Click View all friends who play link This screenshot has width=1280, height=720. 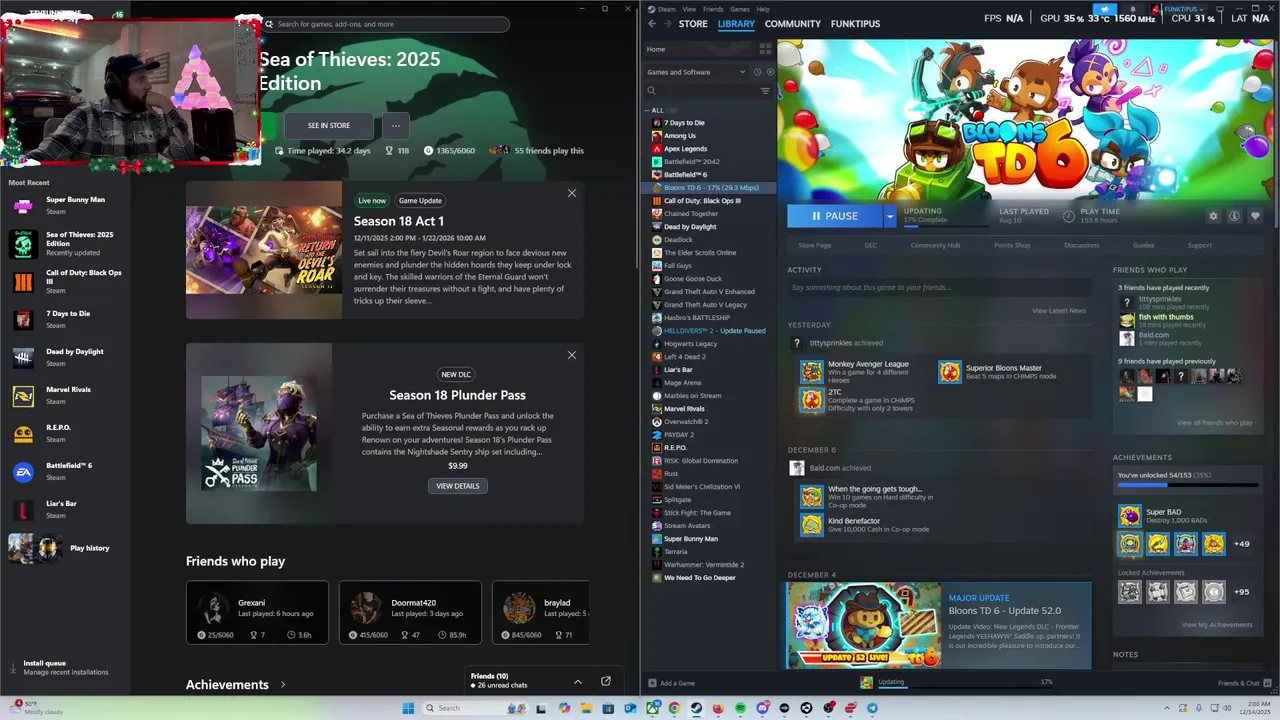(x=1214, y=423)
